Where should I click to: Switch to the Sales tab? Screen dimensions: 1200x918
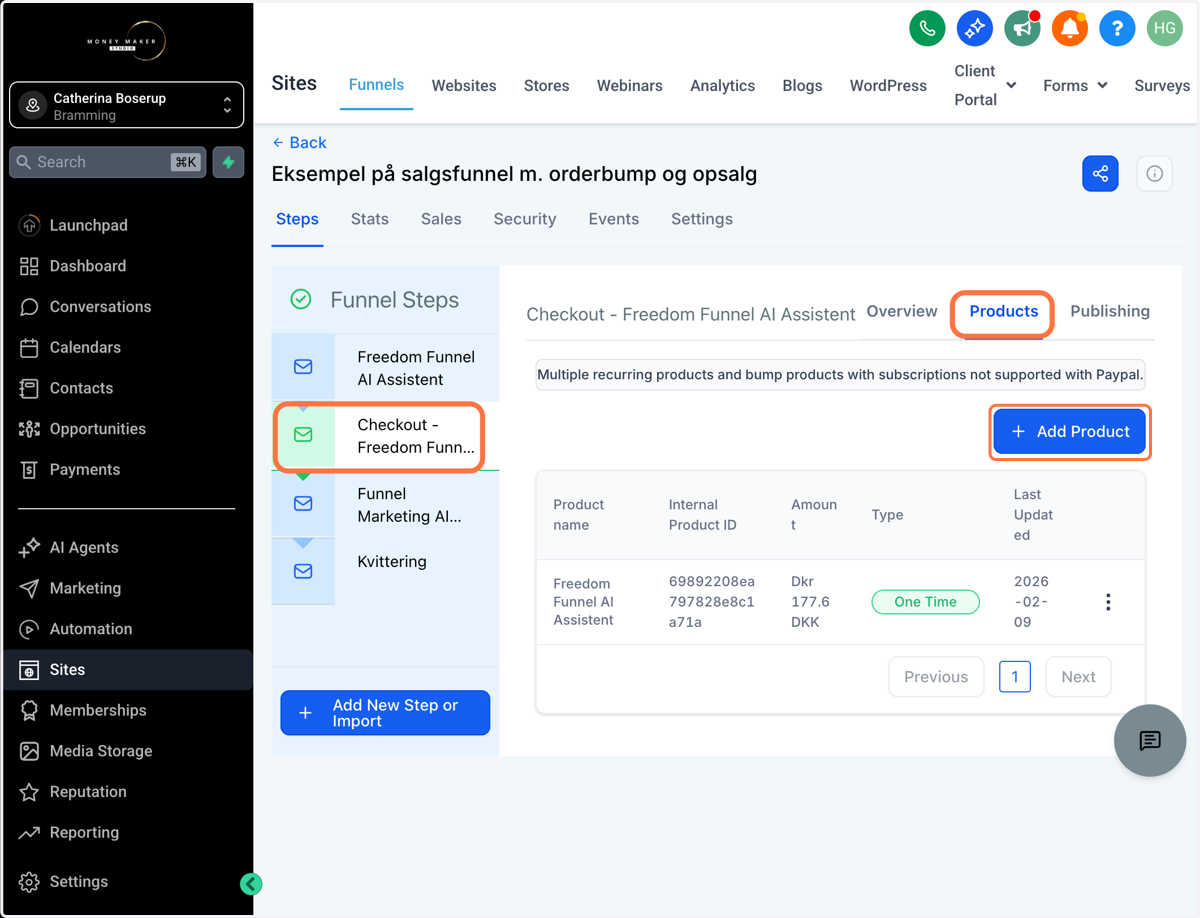coord(441,219)
